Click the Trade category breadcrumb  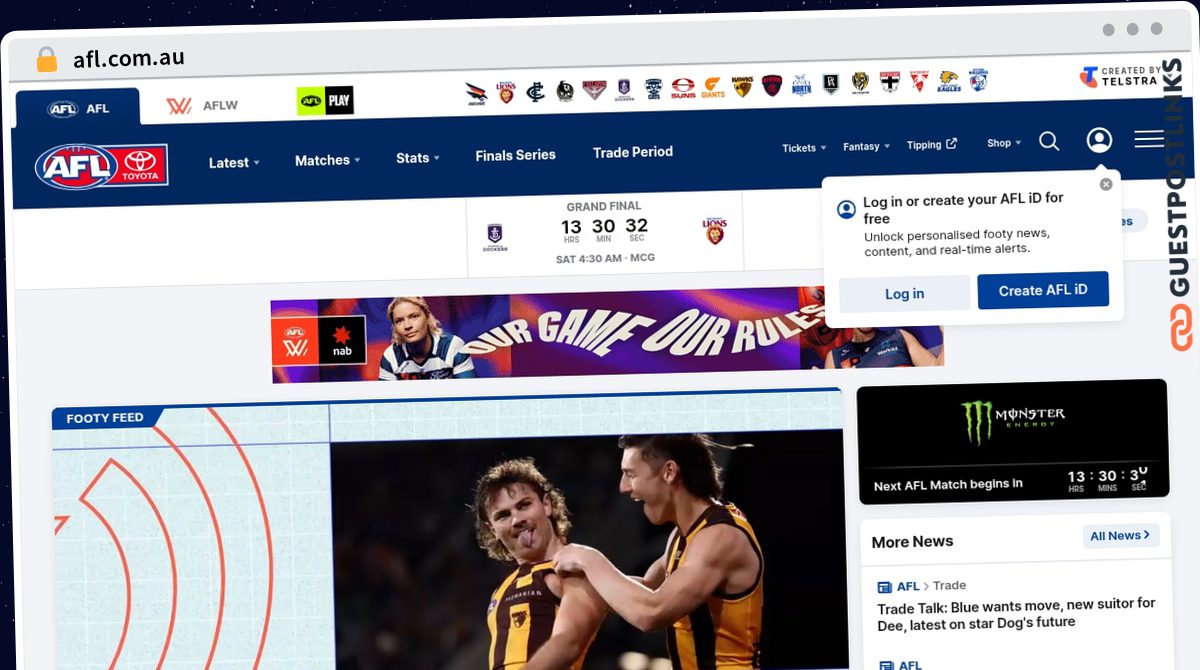(x=950, y=586)
